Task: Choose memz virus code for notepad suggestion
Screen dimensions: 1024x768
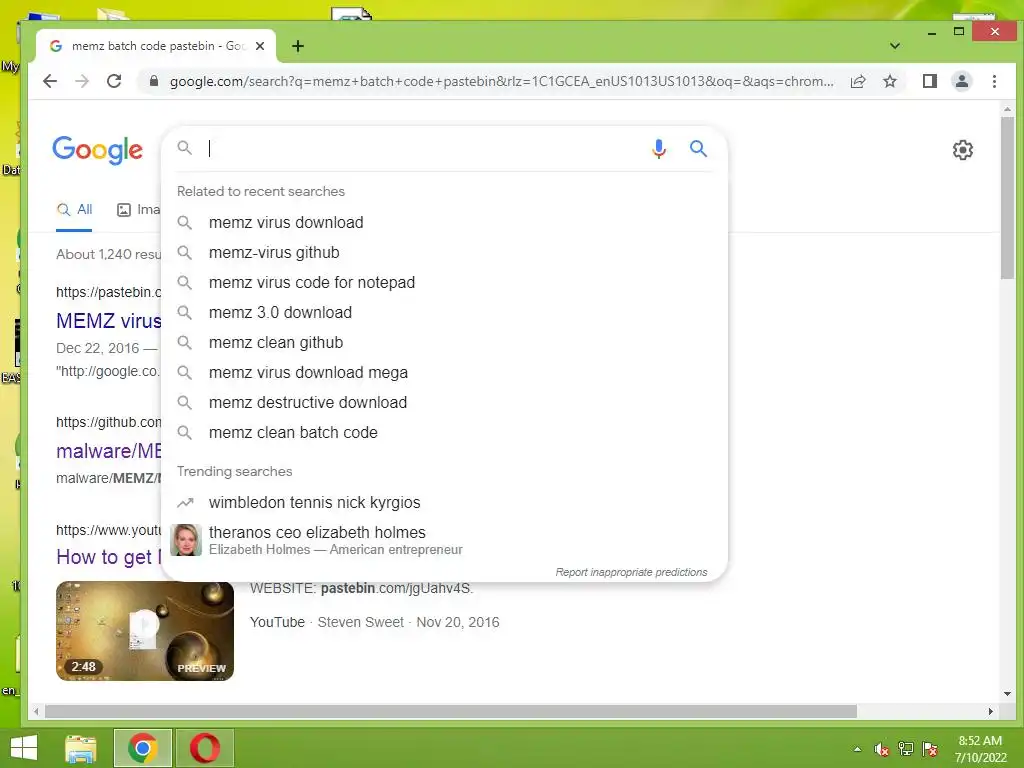Action: point(444,283)
